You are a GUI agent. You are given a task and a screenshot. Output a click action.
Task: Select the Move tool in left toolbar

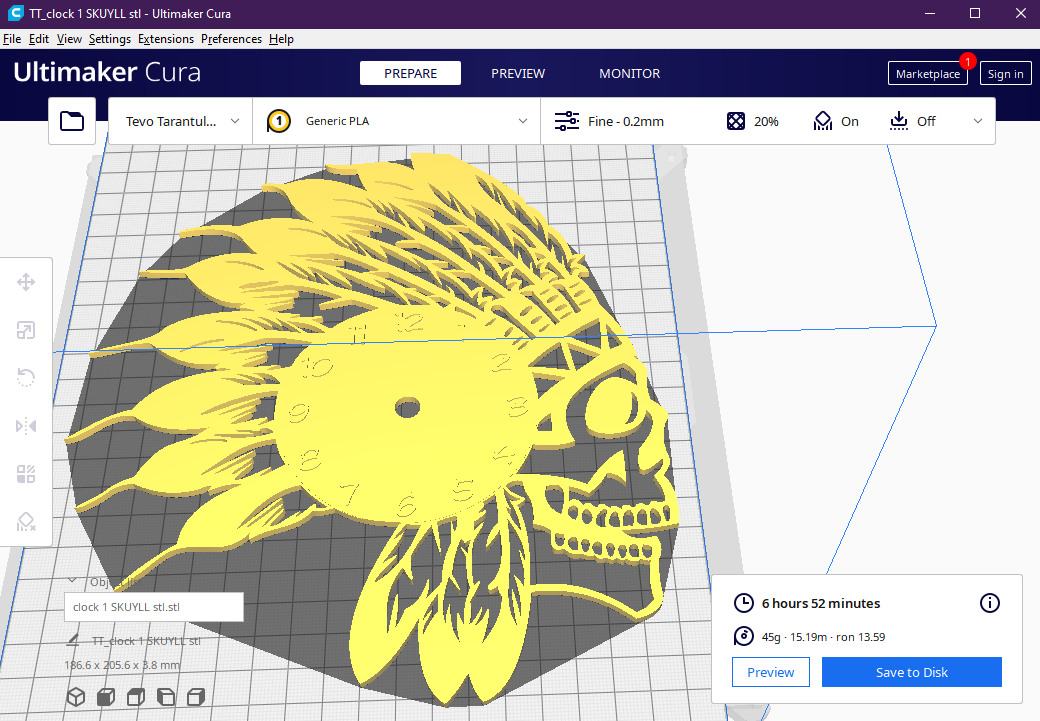(x=26, y=282)
